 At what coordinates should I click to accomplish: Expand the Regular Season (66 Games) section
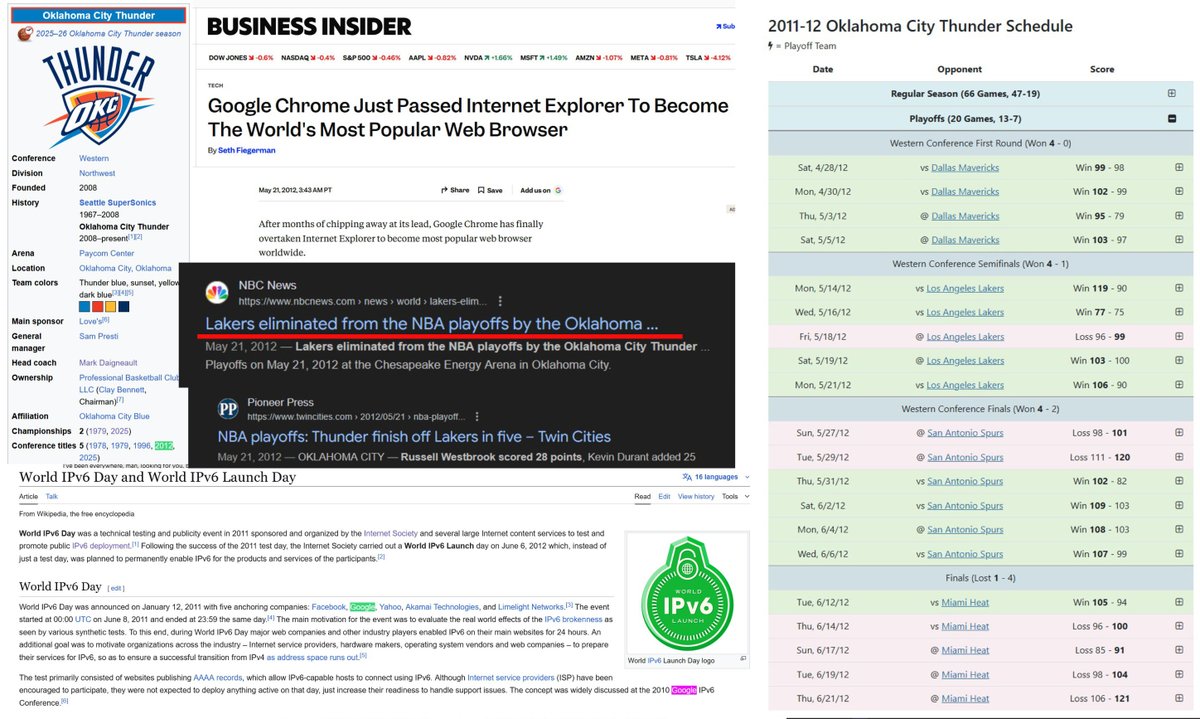[1171, 93]
